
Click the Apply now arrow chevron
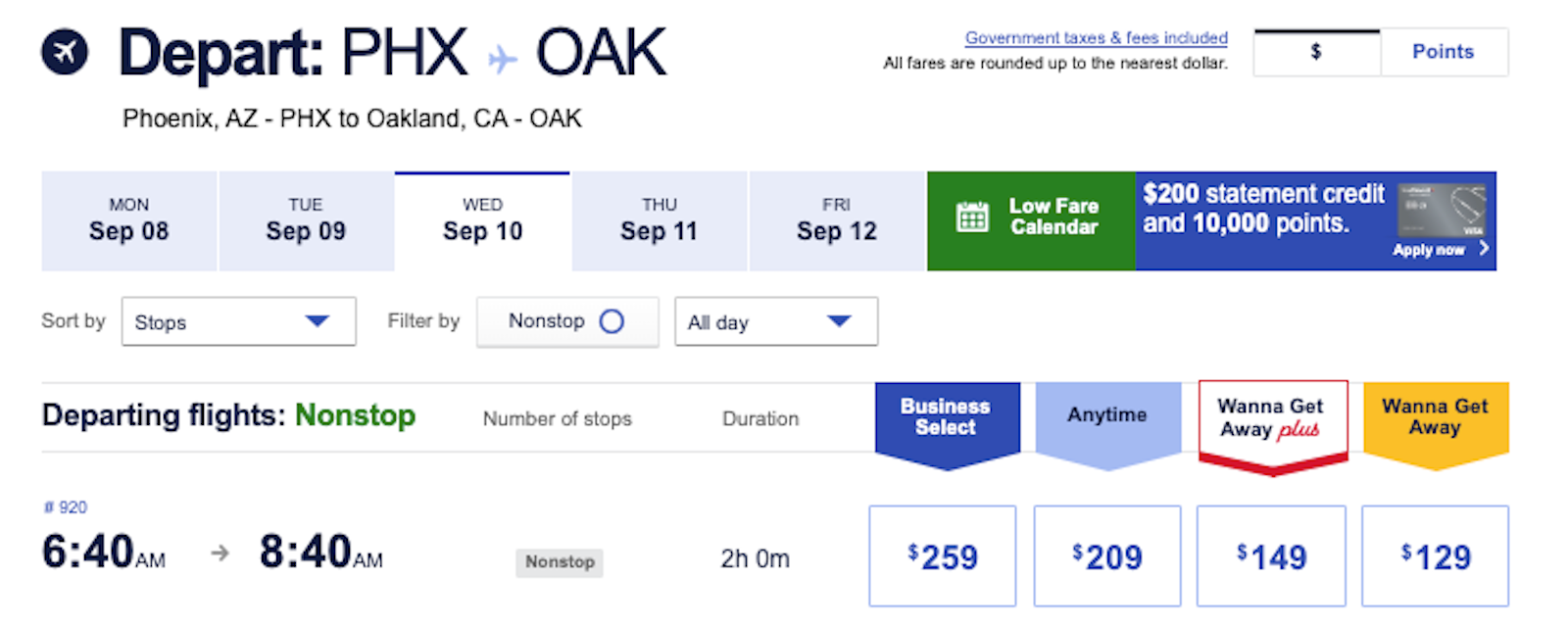1484,249
